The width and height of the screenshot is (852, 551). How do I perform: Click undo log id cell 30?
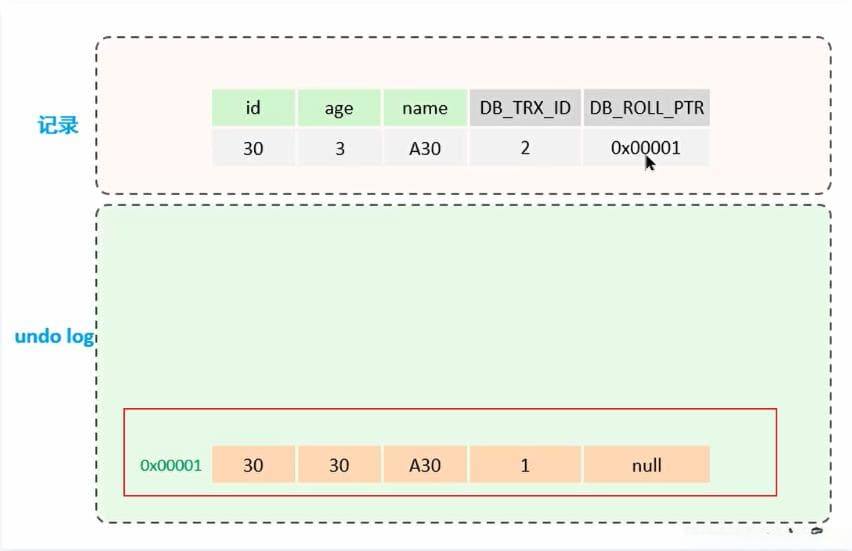click(253, 465)
